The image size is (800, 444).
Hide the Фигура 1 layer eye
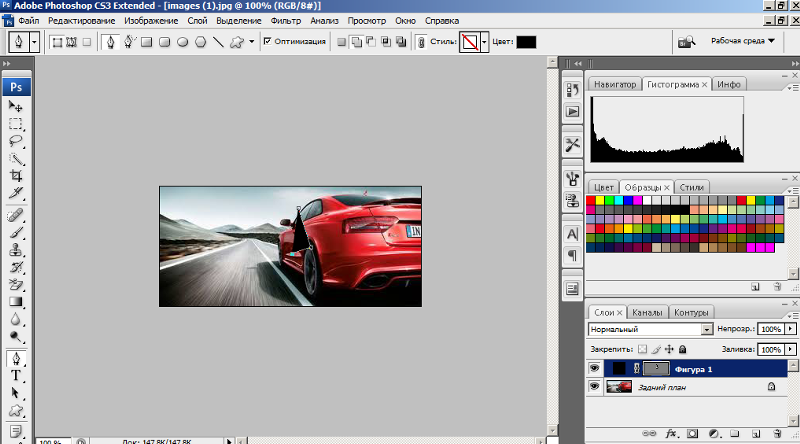point(594,368)
